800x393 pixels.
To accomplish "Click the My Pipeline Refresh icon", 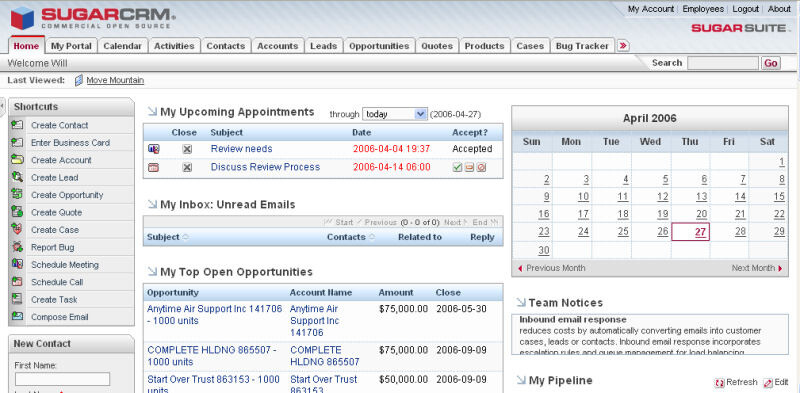I will pyautogui.click(x=720, y=383).
